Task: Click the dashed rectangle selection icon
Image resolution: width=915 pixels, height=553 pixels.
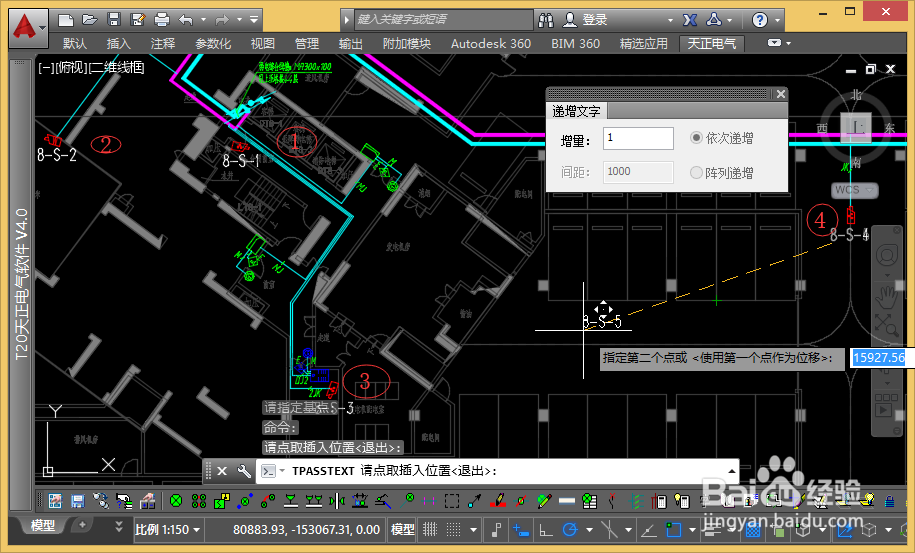Action: (x=452, y=500)
